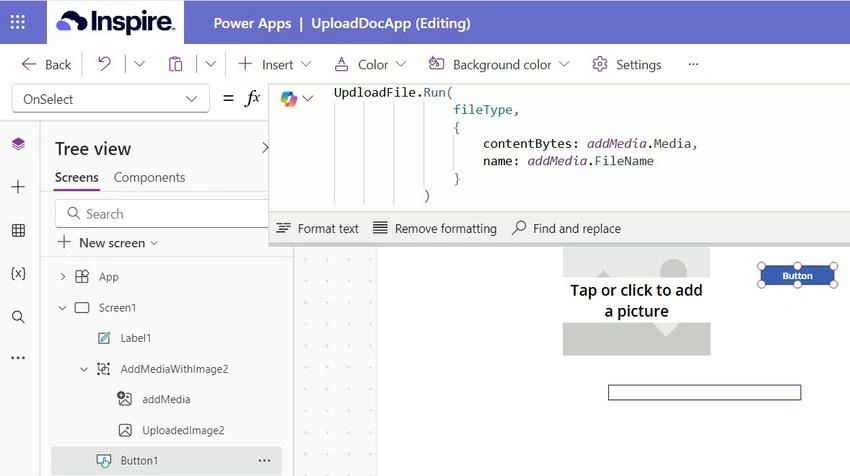Open sidebar more options ellipsis

[x=18, y=358]
